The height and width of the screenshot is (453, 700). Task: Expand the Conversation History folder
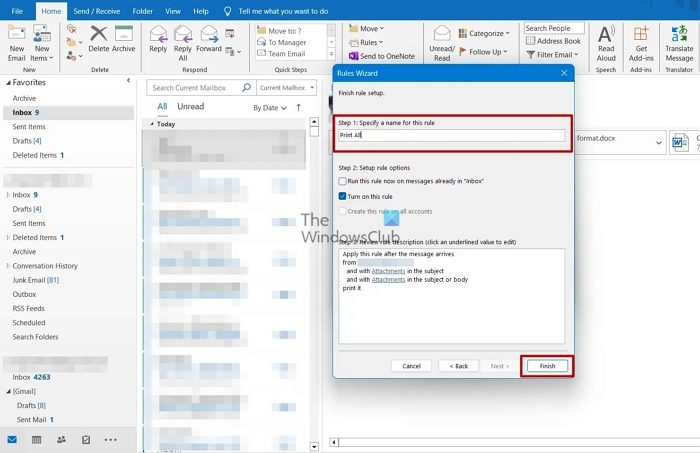click(8, 266)
